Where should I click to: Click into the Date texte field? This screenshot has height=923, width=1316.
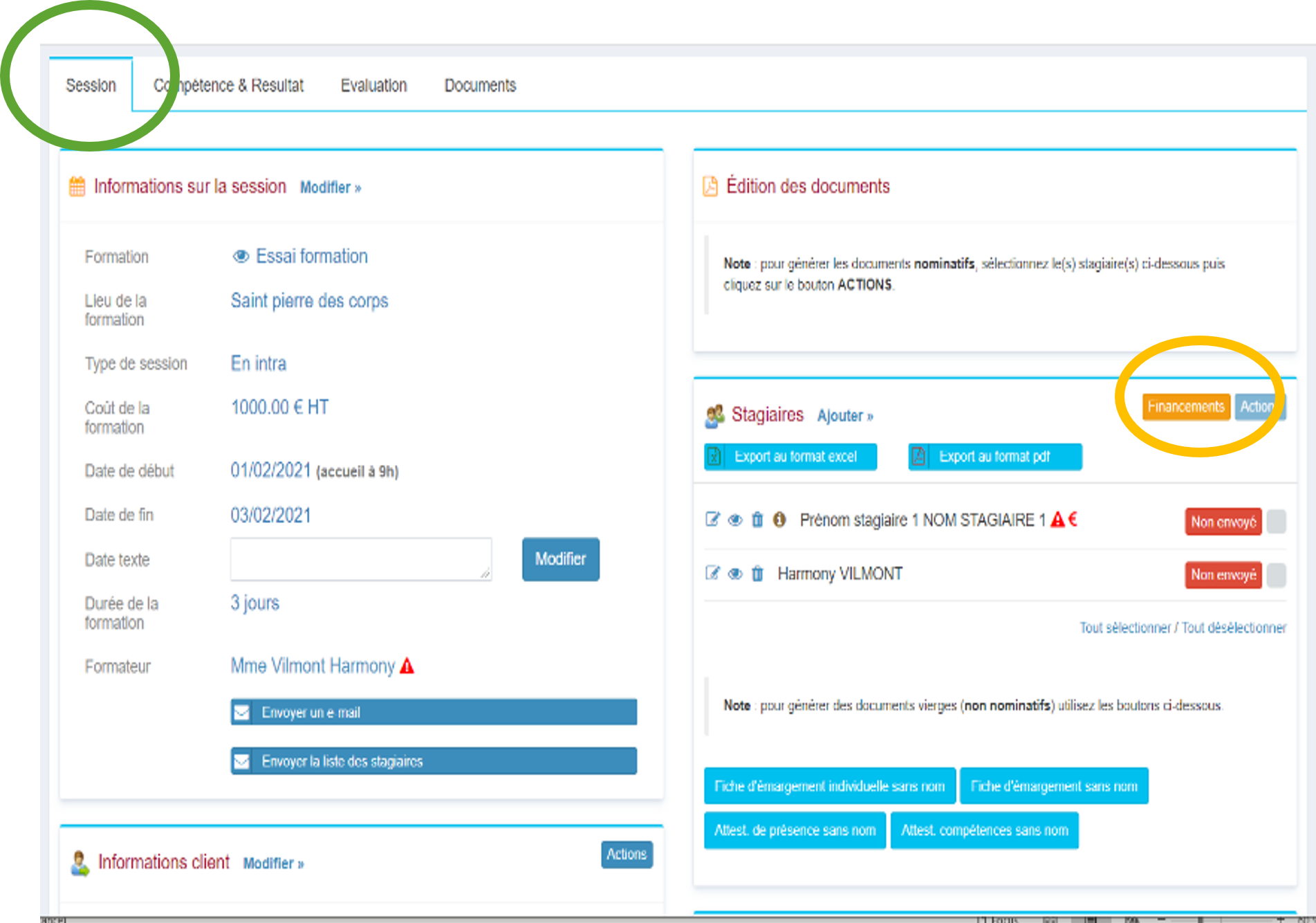click(360, 559)
